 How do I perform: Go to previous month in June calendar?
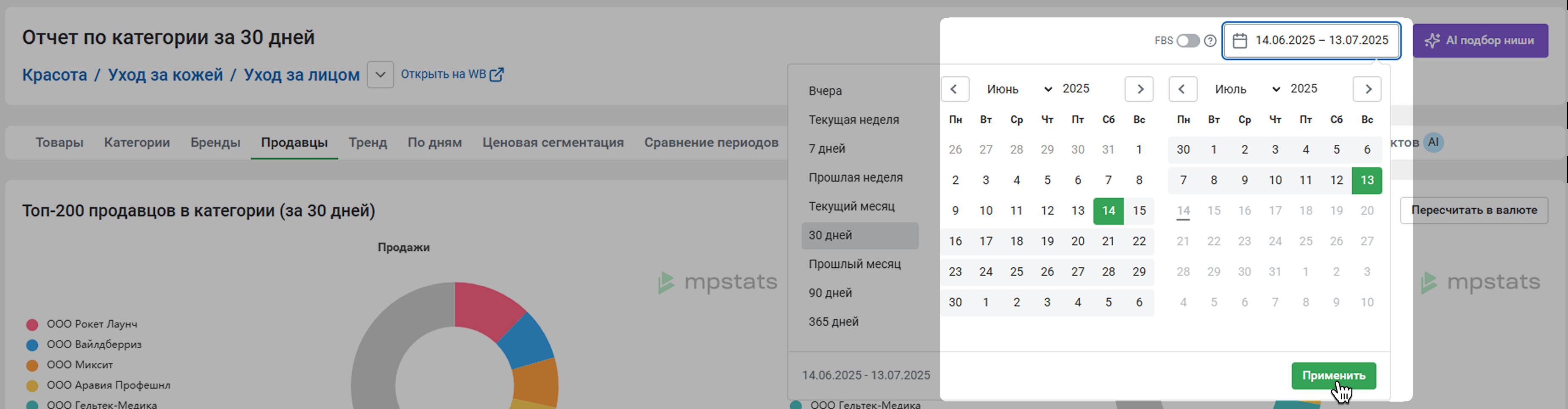coord(954,89)
